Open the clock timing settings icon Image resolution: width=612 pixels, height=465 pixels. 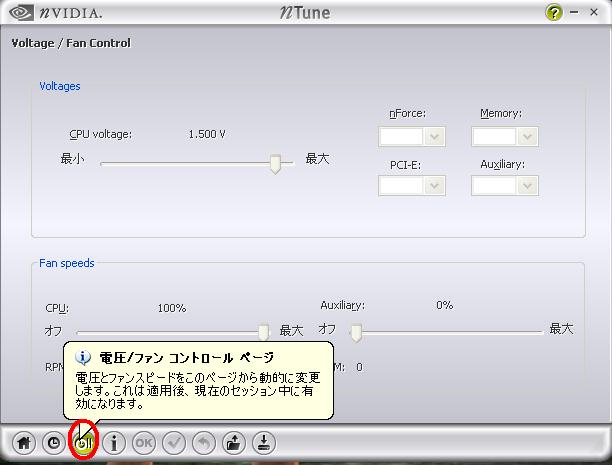pos(53,443)
